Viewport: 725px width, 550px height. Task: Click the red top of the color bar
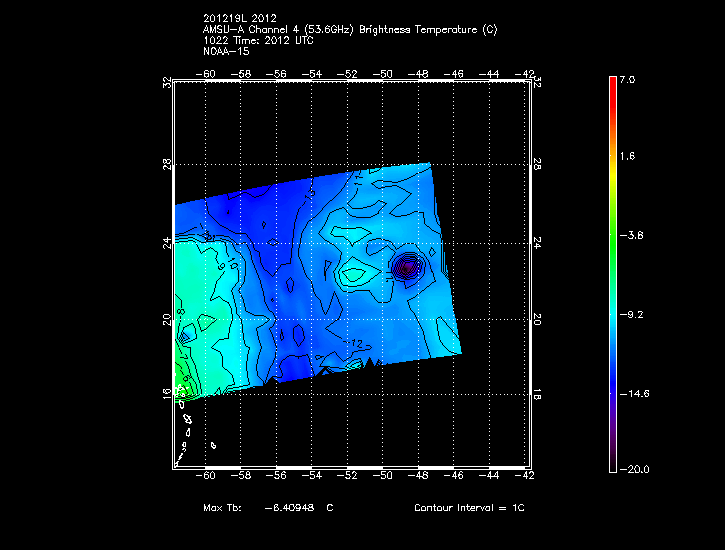[x=612, y=86]
